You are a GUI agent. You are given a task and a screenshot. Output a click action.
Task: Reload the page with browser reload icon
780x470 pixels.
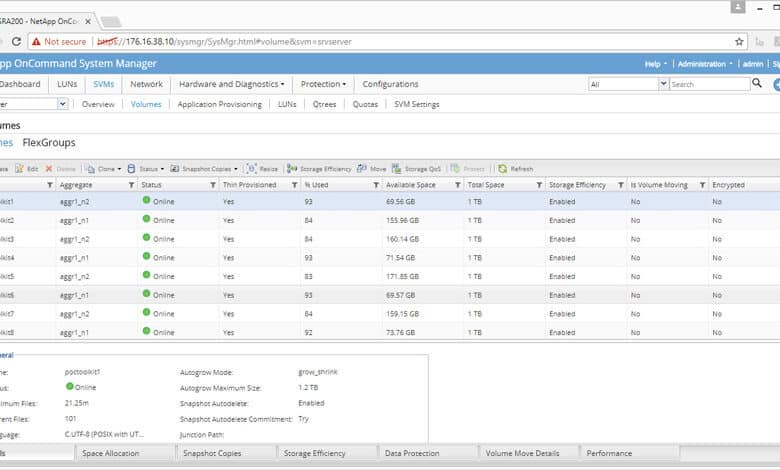[x=16, y=42]
